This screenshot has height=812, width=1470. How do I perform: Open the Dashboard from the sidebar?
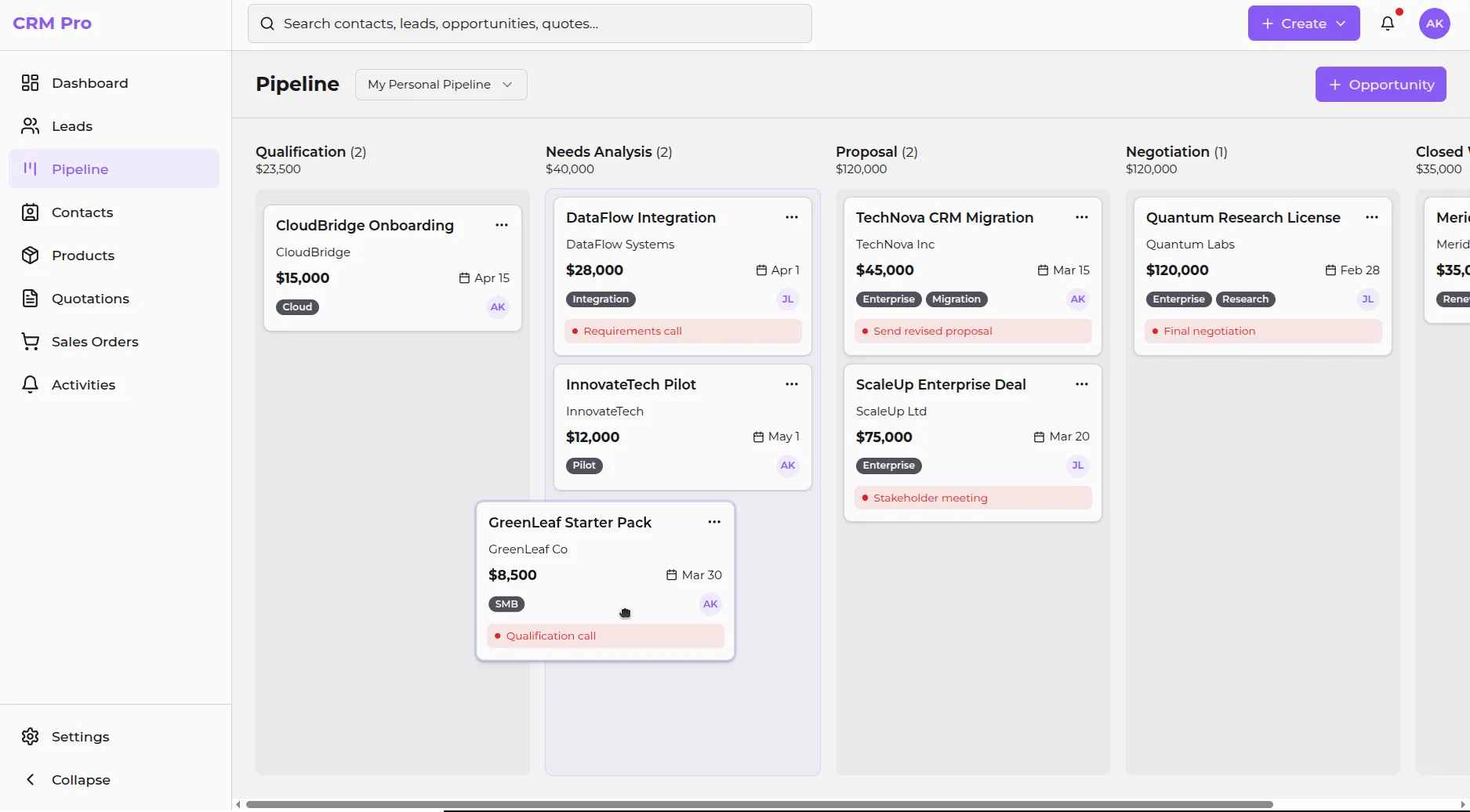tap(89, 82)
